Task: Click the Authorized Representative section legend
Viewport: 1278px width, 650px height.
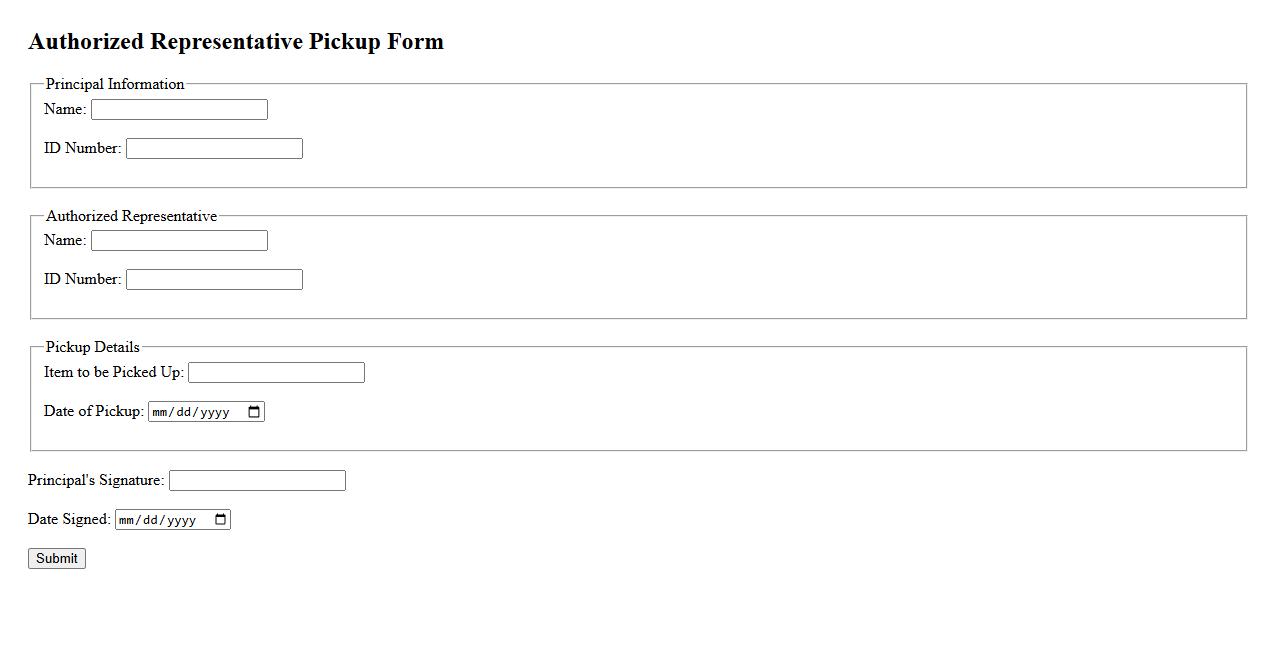Action: [x=131, y=216]
